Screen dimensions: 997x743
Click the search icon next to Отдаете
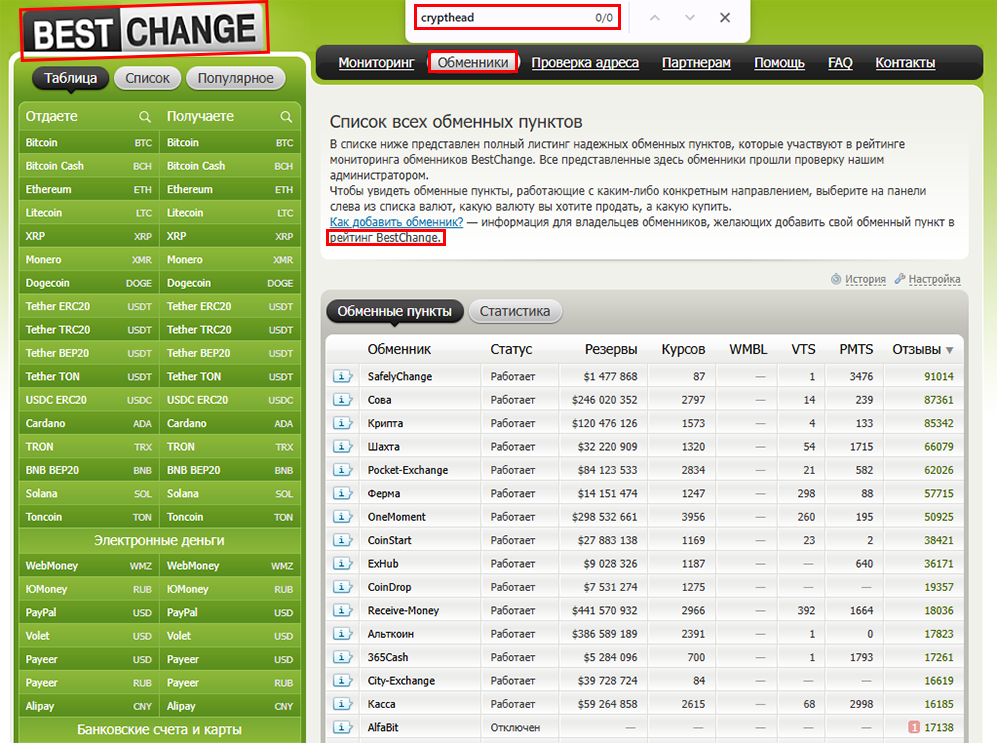pos(145,116)
